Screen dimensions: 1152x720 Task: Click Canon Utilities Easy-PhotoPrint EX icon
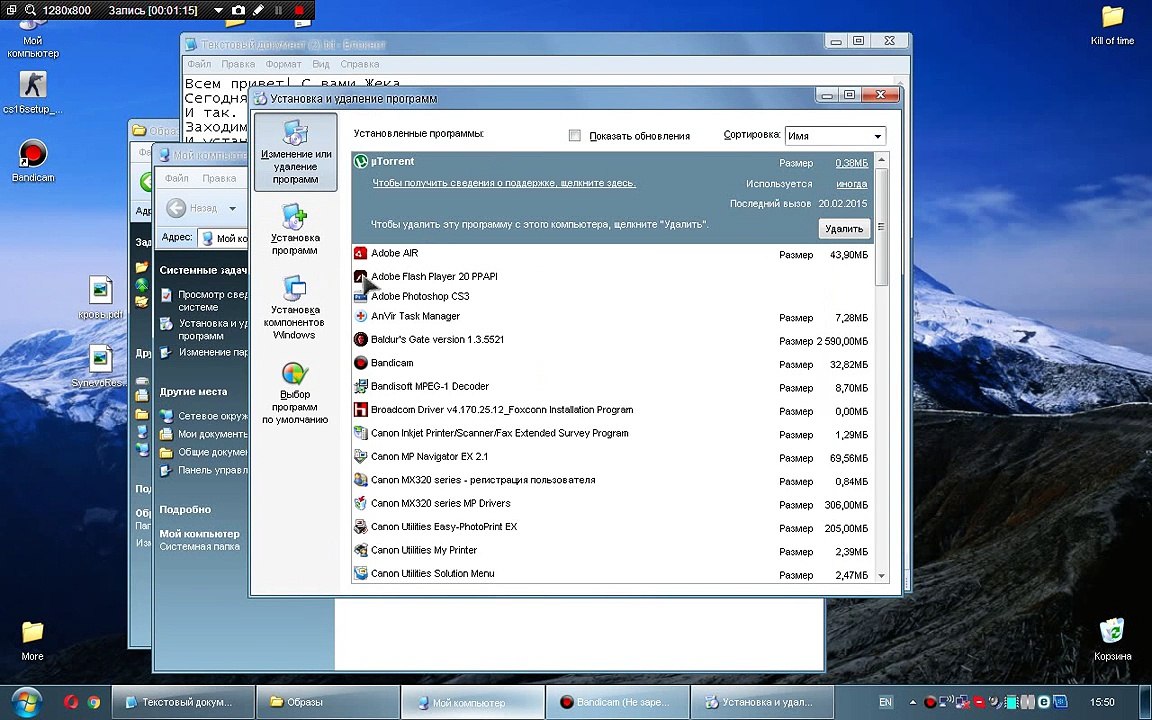[x=361, y=527]
